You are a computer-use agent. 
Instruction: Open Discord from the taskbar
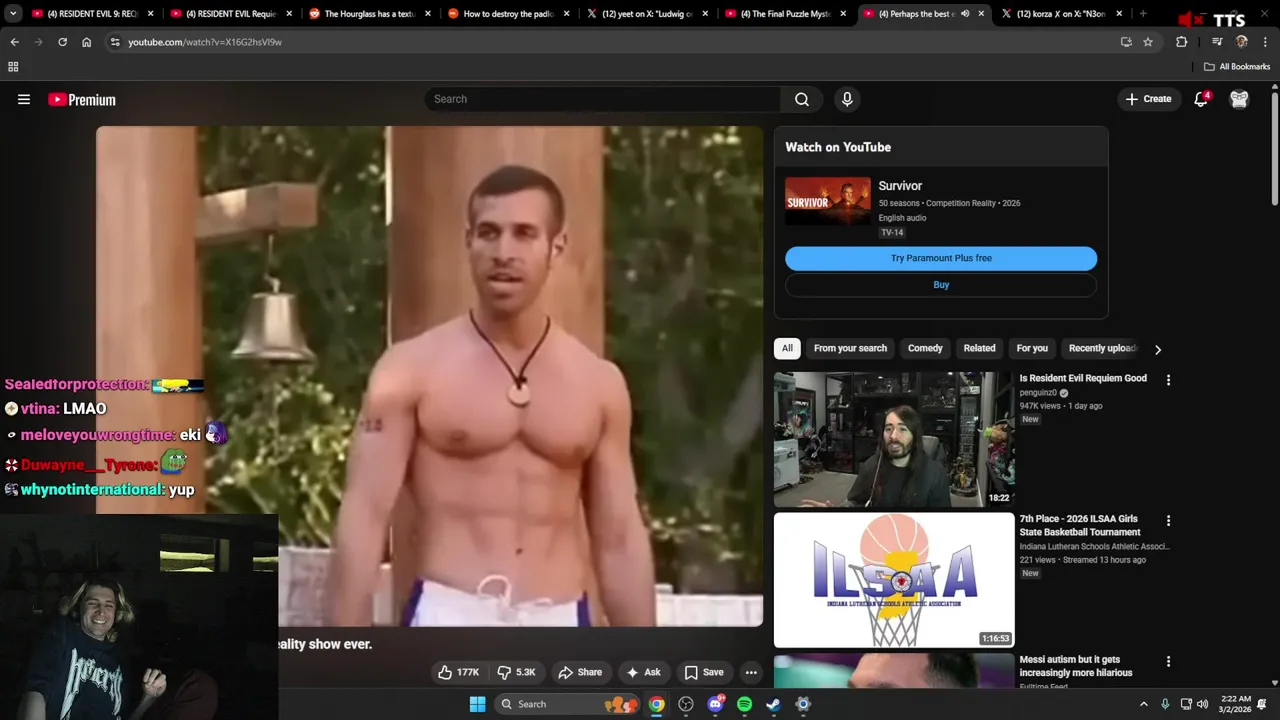click(x=715, y=704)
